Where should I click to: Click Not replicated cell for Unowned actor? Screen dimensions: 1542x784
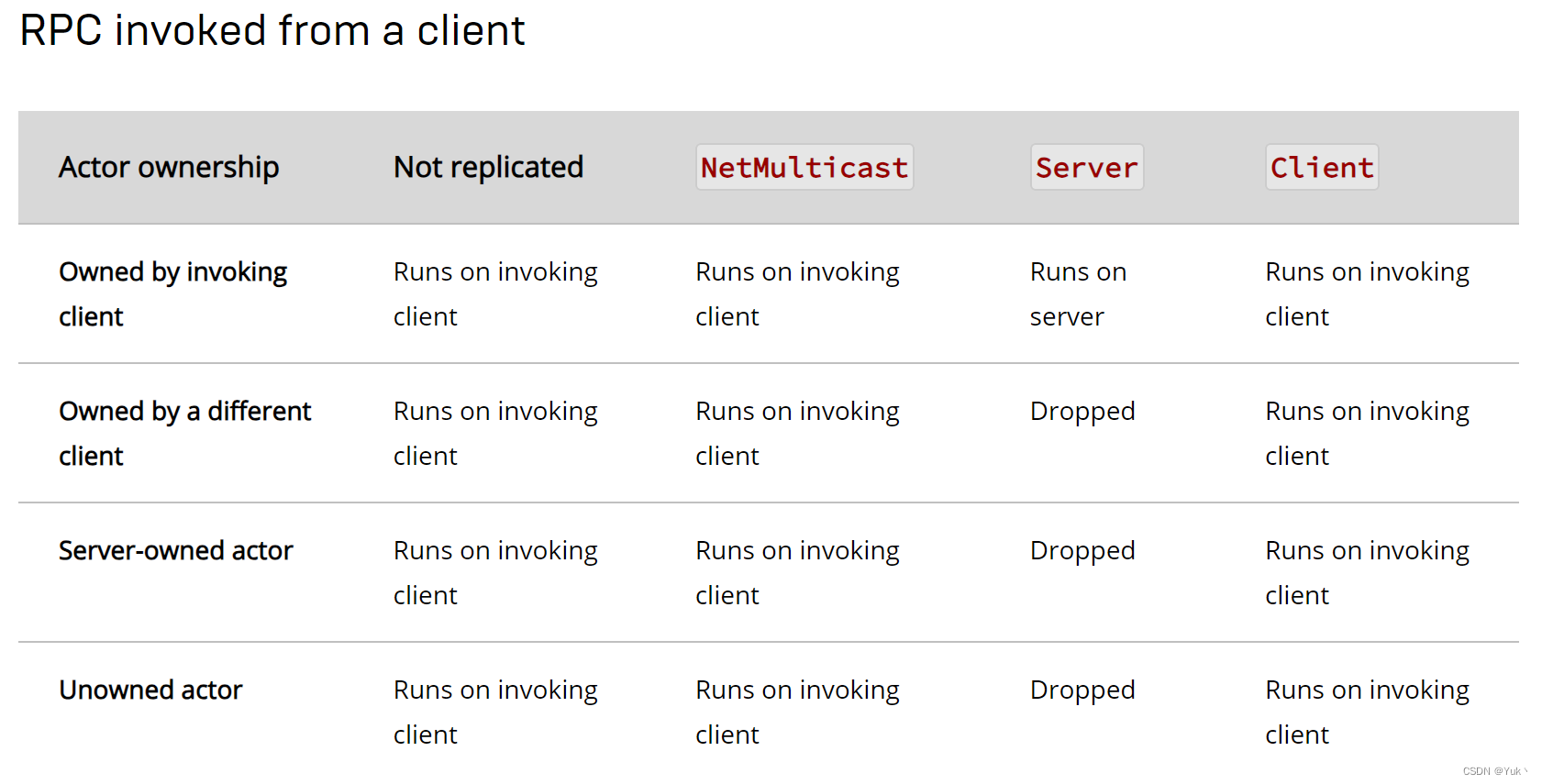click(495, 712)
